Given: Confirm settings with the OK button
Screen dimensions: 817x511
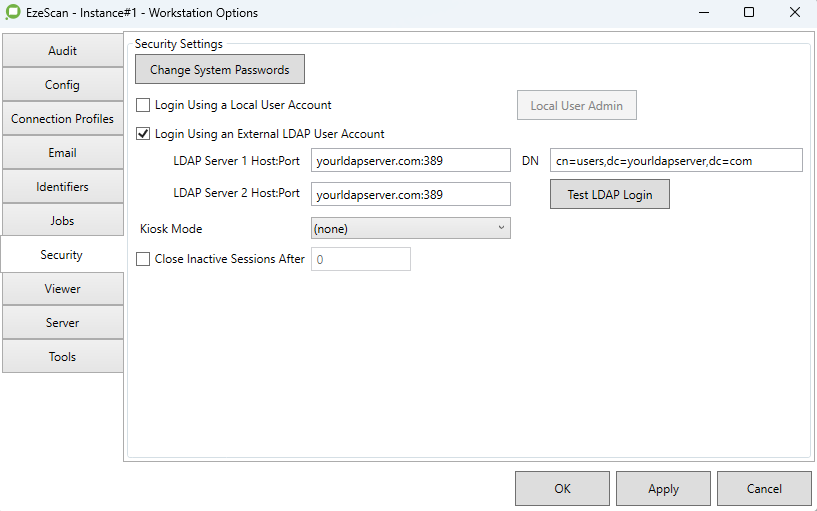Looking at the screenshot, I should tap(562, 489).
